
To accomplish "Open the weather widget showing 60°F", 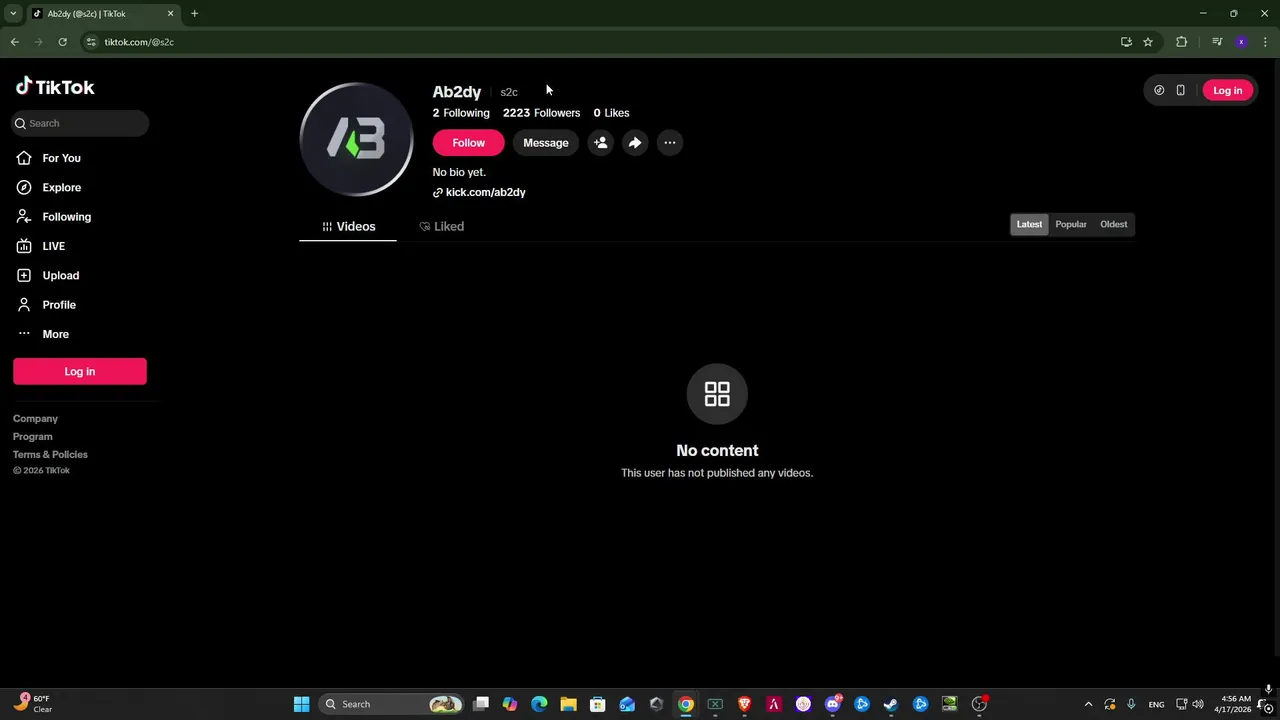I will [x=33, y=704].
